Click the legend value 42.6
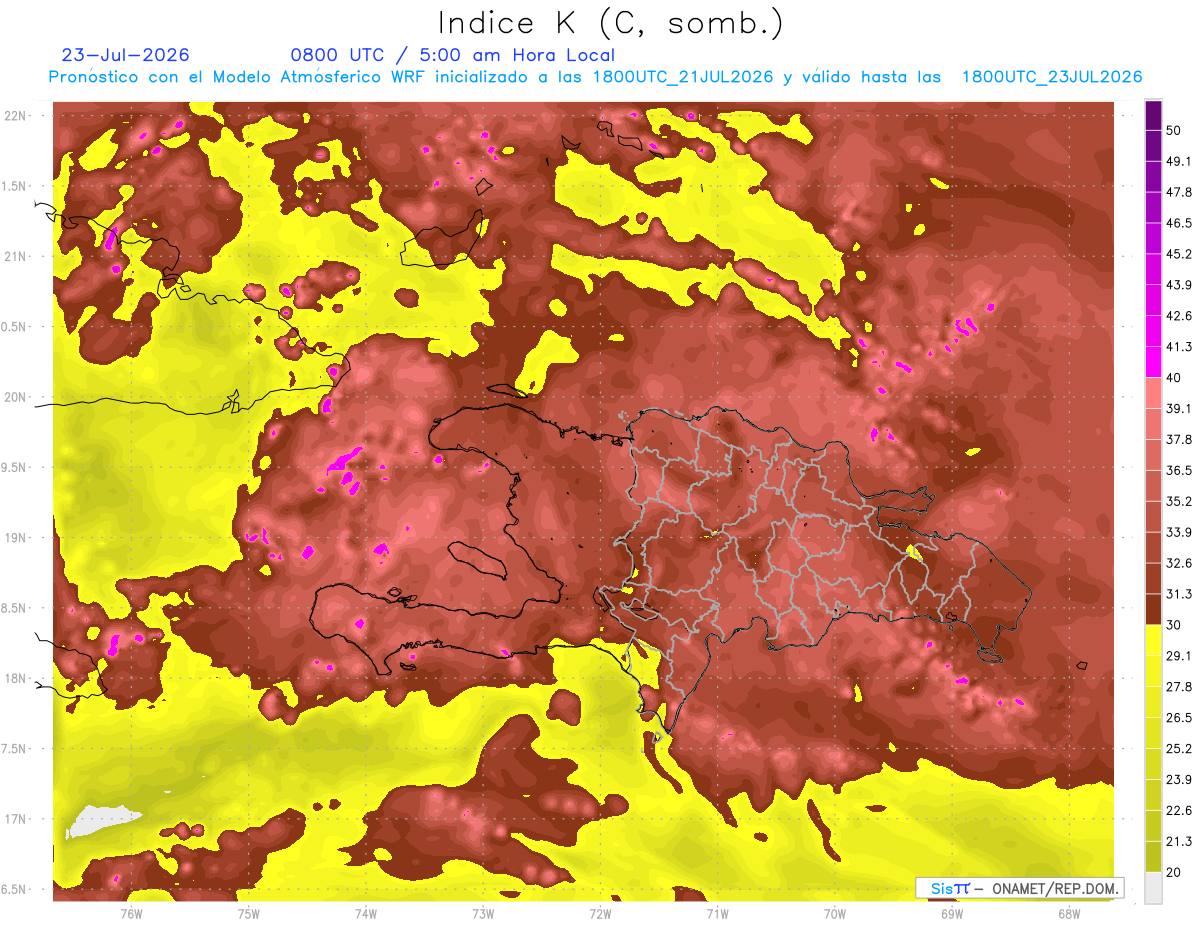Viewport: 1200px width, 927px height. [x=1178, y=316]
